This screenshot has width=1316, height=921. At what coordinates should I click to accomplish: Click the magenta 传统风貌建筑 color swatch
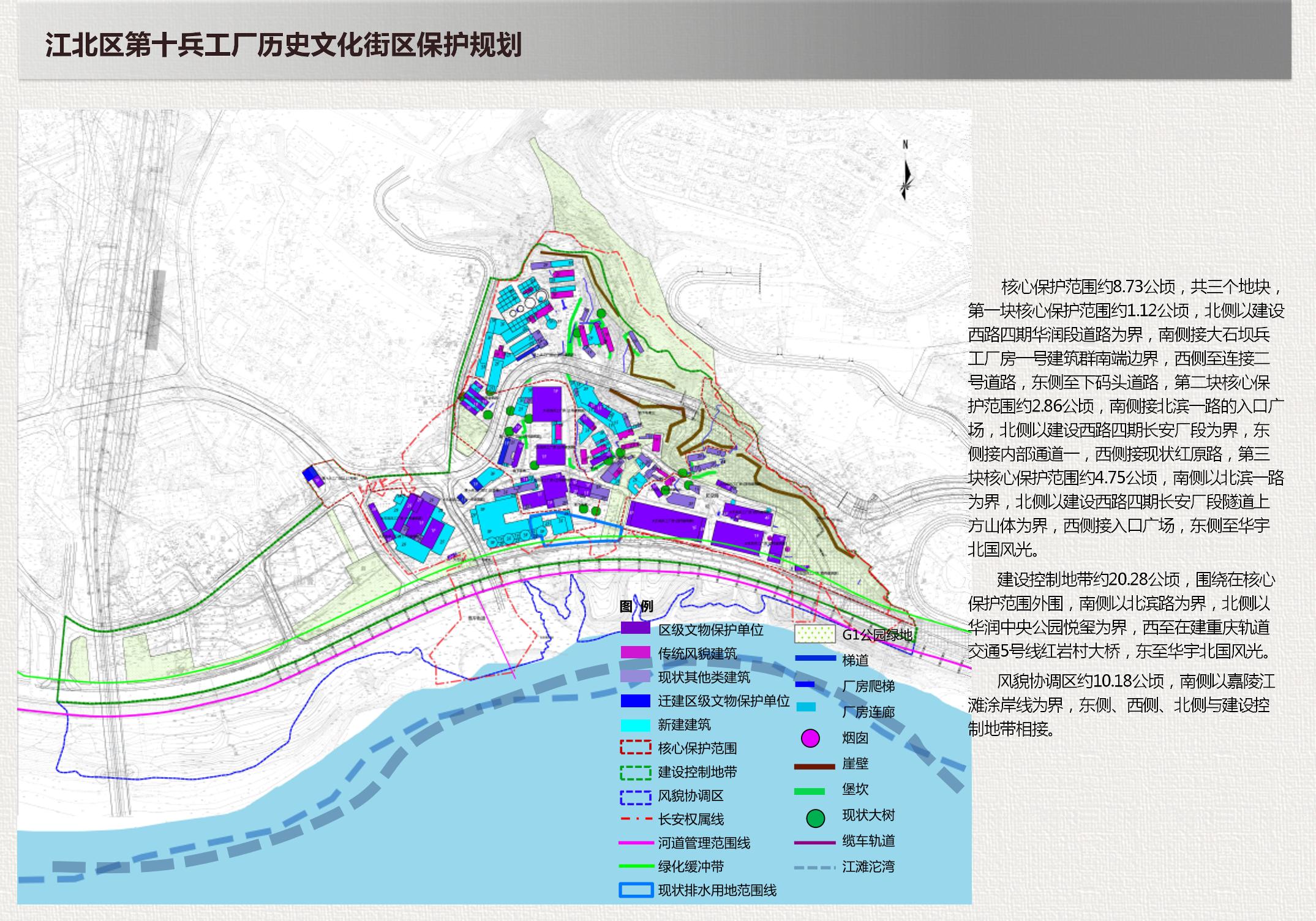[x=635, y=653]
